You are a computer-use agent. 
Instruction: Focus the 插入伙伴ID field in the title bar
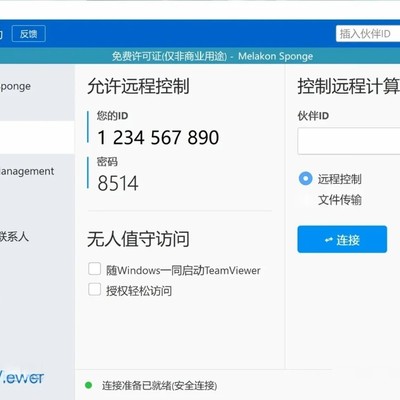click(368, 34)
